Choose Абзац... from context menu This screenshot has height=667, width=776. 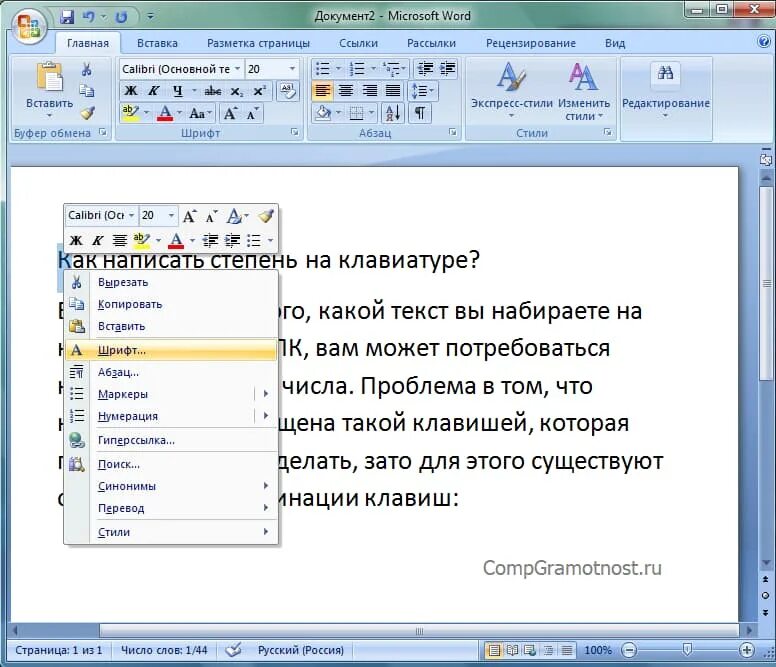pos(171,372)
